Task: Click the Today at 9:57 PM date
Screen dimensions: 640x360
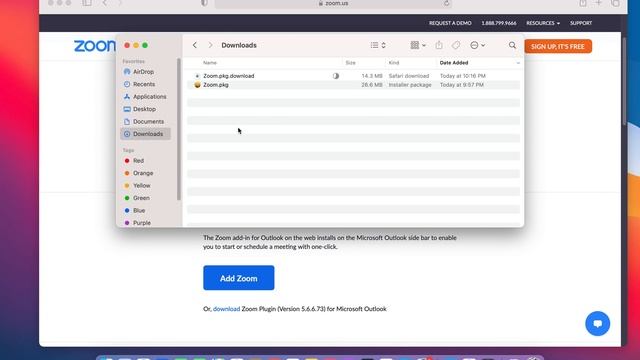Action: coord(462,85)
